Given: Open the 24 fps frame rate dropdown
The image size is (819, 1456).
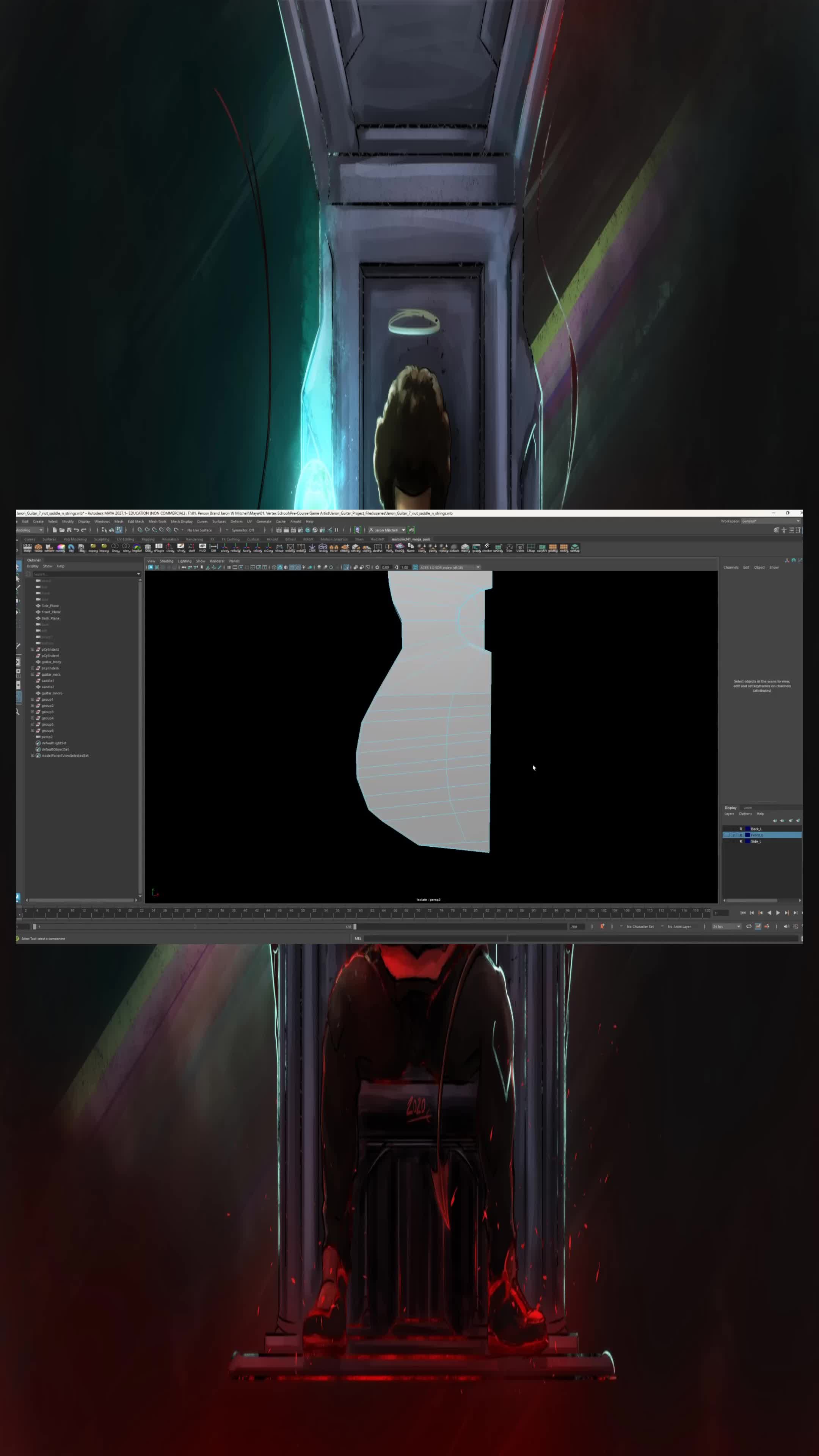Looking at the screenshot, I should (x=726, y=926).
